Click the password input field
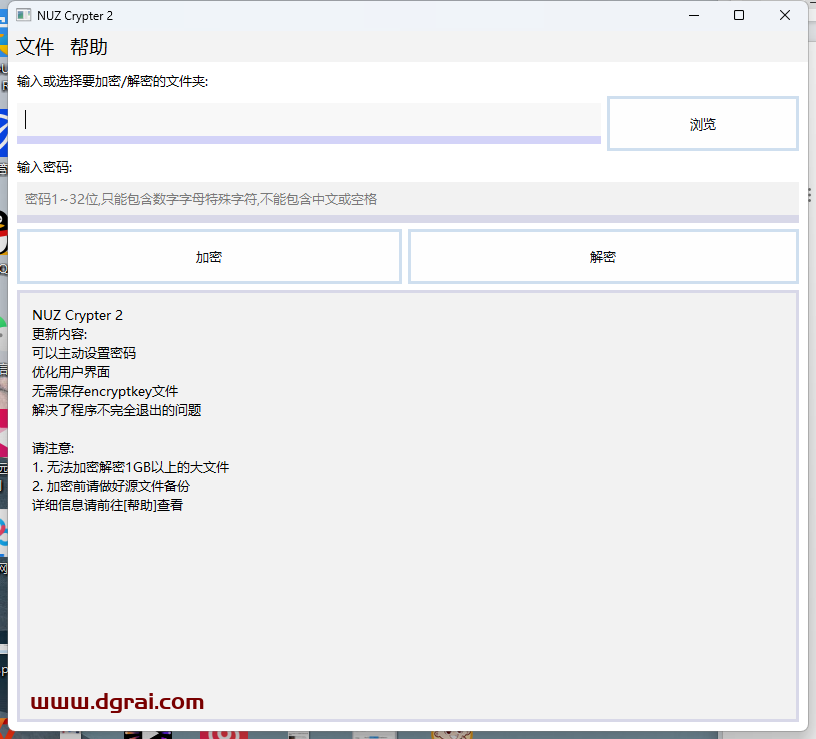The image size is (816, 739). pos(407,202)
